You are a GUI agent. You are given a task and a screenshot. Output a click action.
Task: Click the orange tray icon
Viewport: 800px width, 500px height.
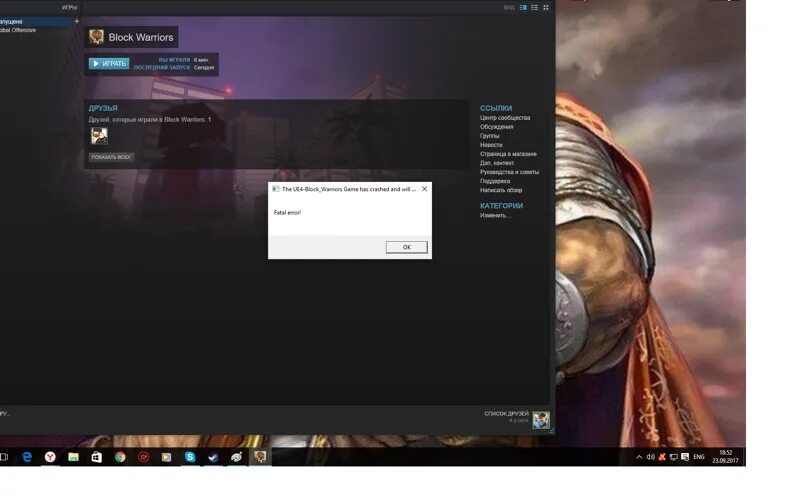(662, 457)
